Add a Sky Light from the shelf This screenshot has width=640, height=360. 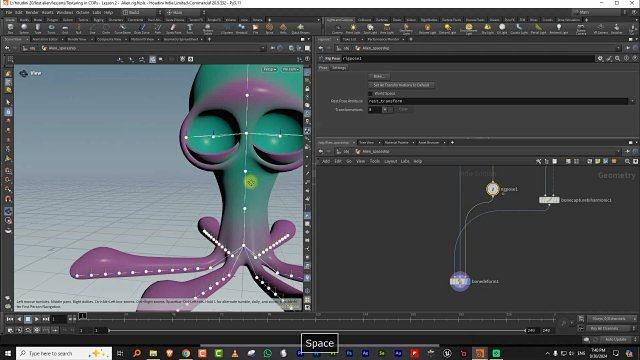[x=487, y=29]
